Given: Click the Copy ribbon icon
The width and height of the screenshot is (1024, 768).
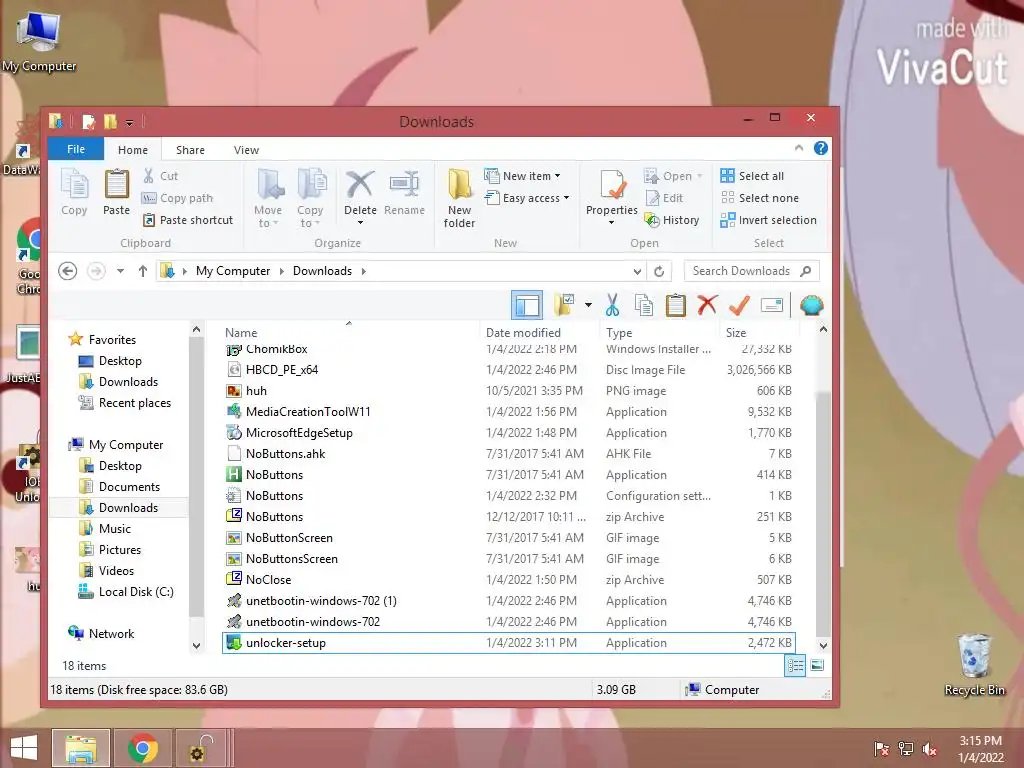Looking at the screenshot, I should 74,191.
